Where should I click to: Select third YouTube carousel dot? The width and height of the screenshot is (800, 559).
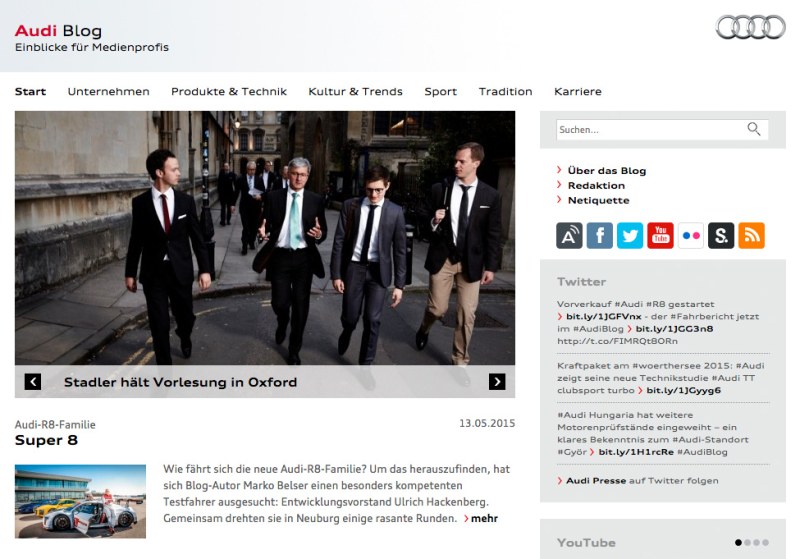coord(756,543)
